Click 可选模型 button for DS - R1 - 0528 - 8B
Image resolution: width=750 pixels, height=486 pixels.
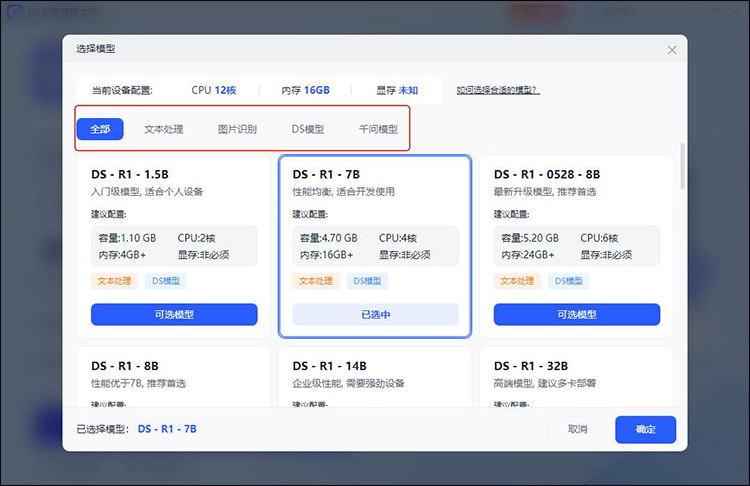click(577, 314)
